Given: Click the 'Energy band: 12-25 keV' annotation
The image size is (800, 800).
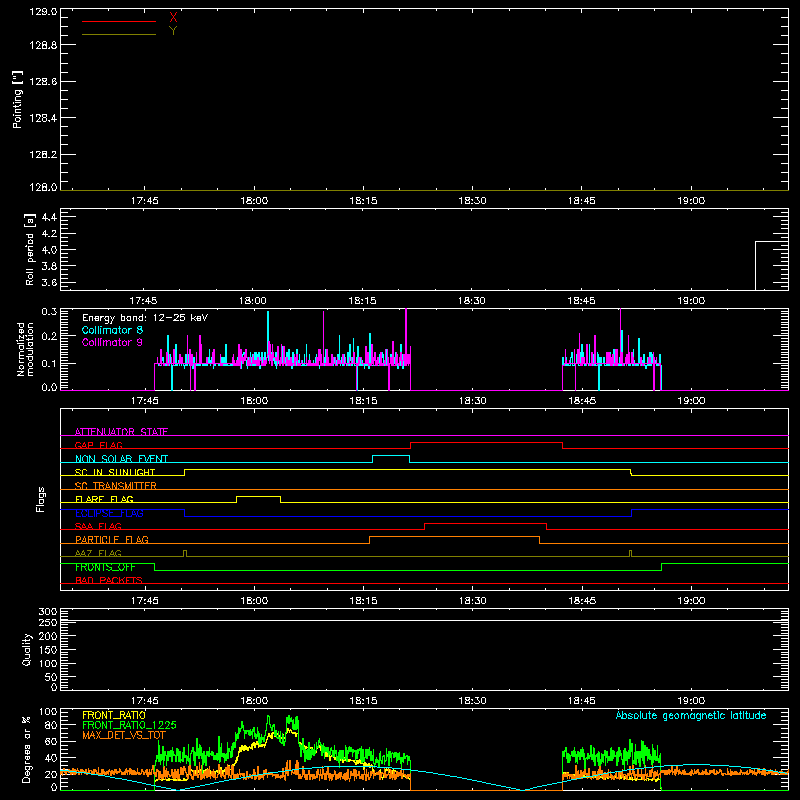Looking at the screenshot, I should click(145, 318).
